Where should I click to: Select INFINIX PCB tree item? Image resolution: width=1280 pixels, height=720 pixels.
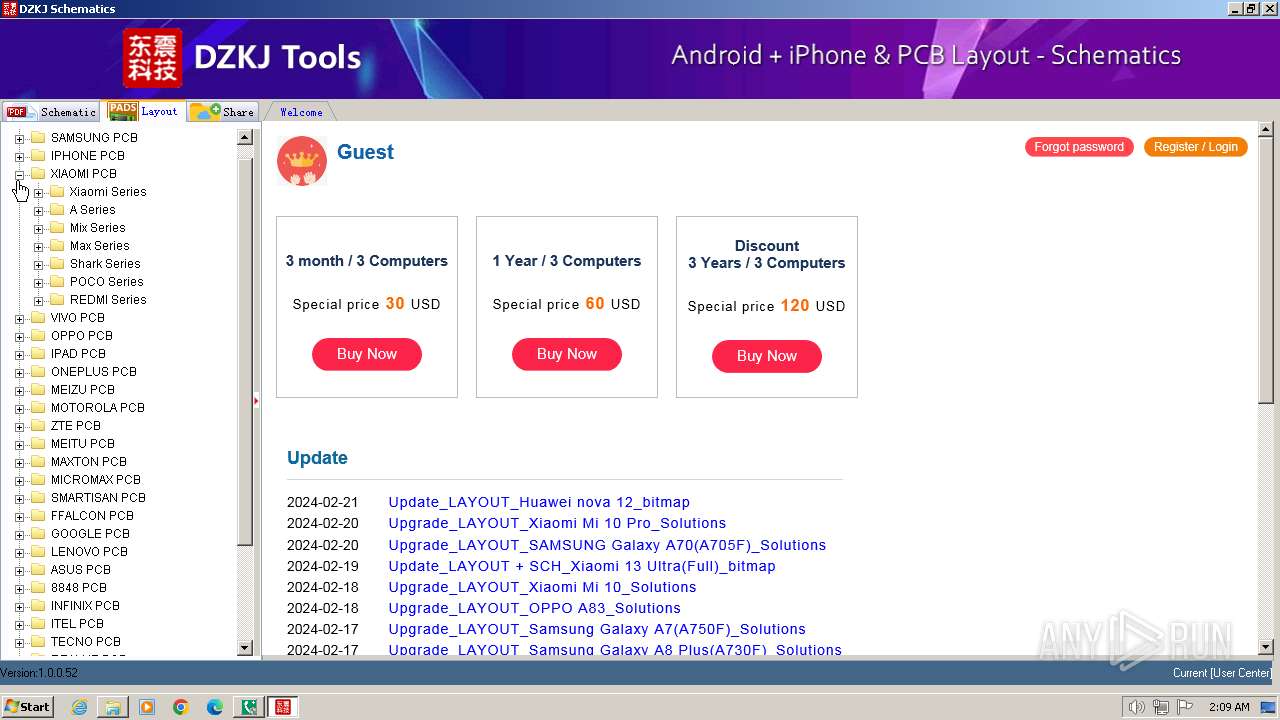85,606
